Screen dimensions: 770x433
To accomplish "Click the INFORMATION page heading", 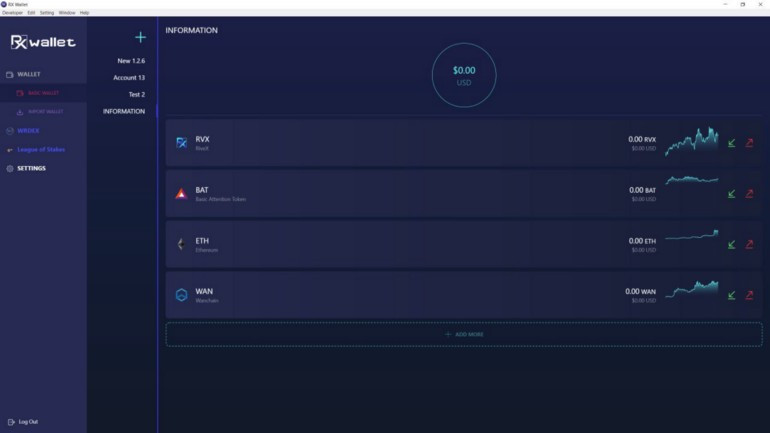I will [192, 30].
